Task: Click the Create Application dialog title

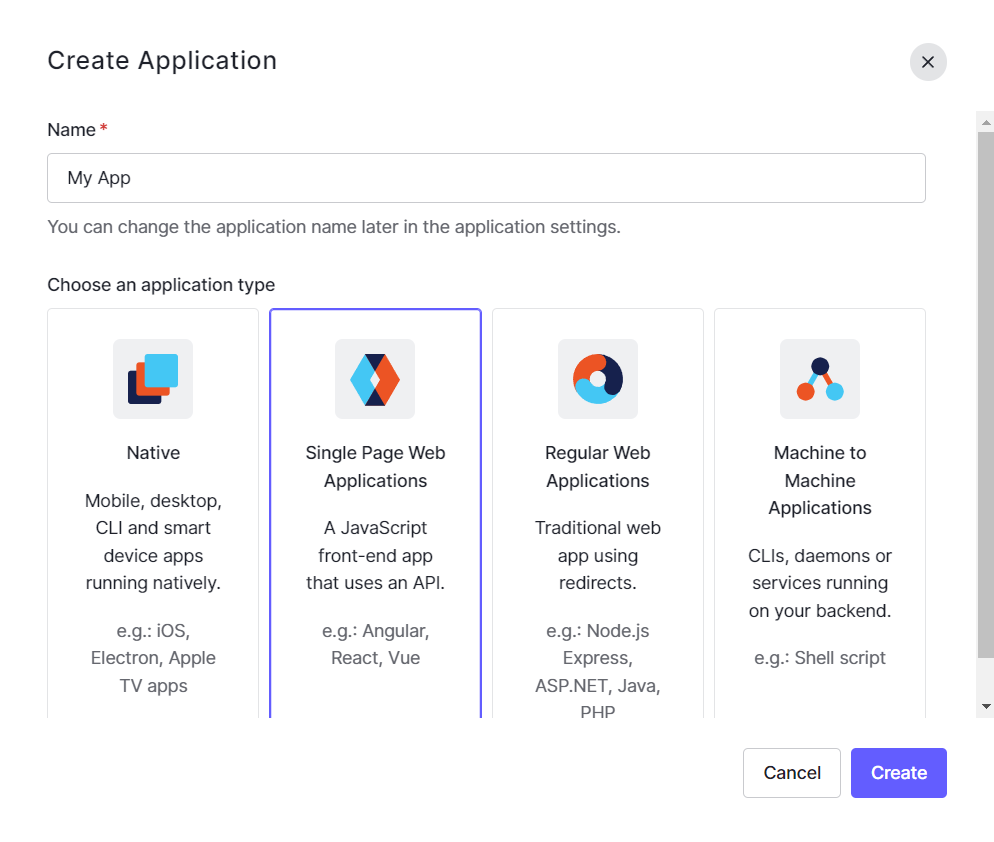Action: [x=162, y=60]
